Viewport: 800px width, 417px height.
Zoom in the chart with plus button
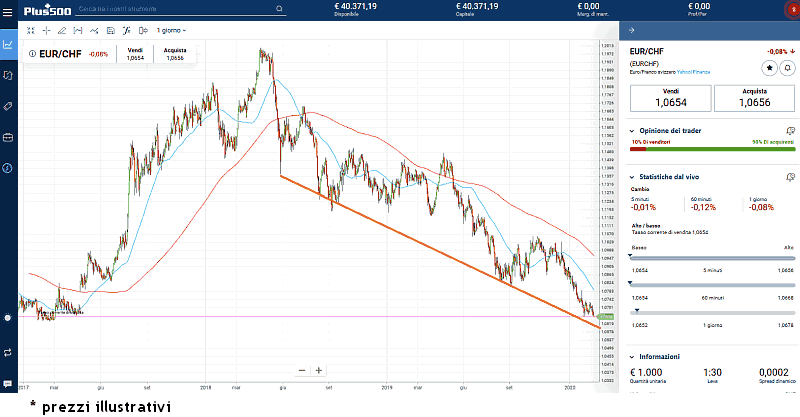319,370
